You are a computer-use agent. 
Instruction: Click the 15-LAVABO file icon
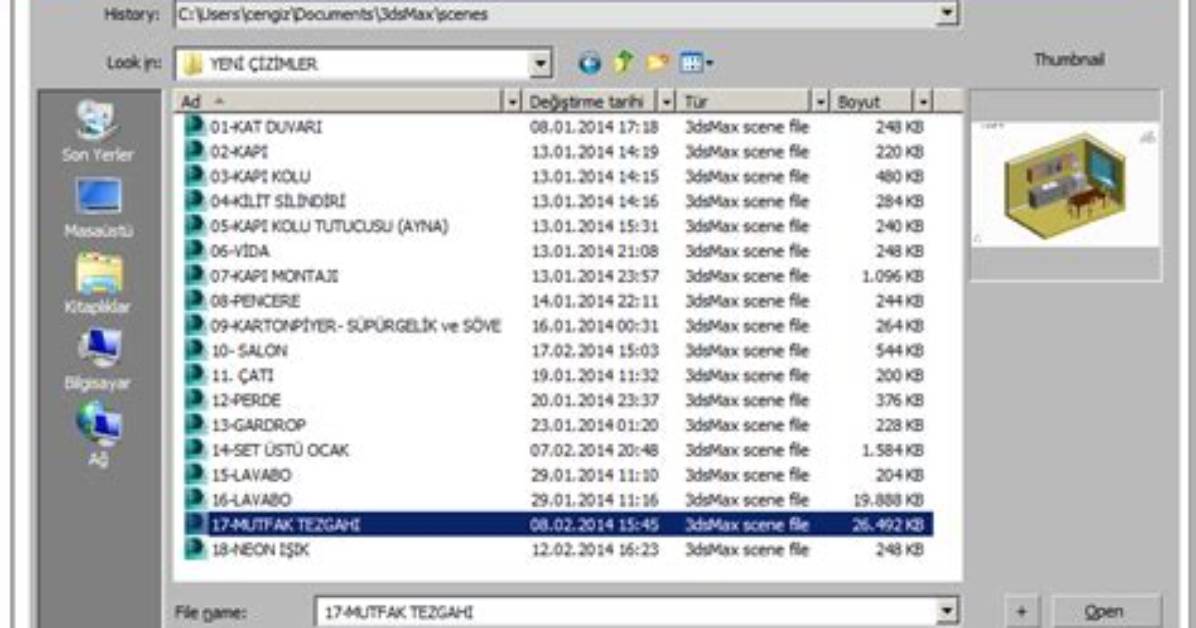[x=195, y=475]
